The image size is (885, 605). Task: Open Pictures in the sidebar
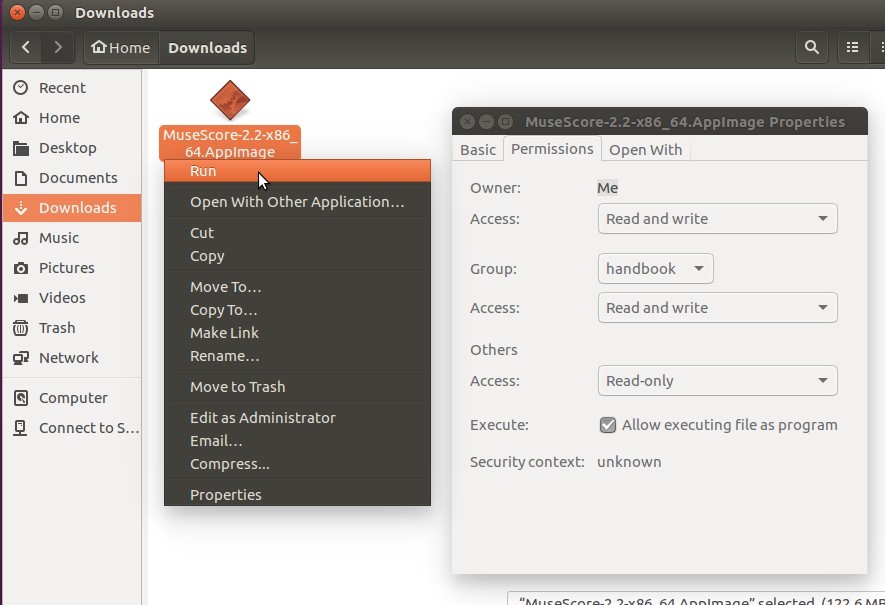(68, 268)
